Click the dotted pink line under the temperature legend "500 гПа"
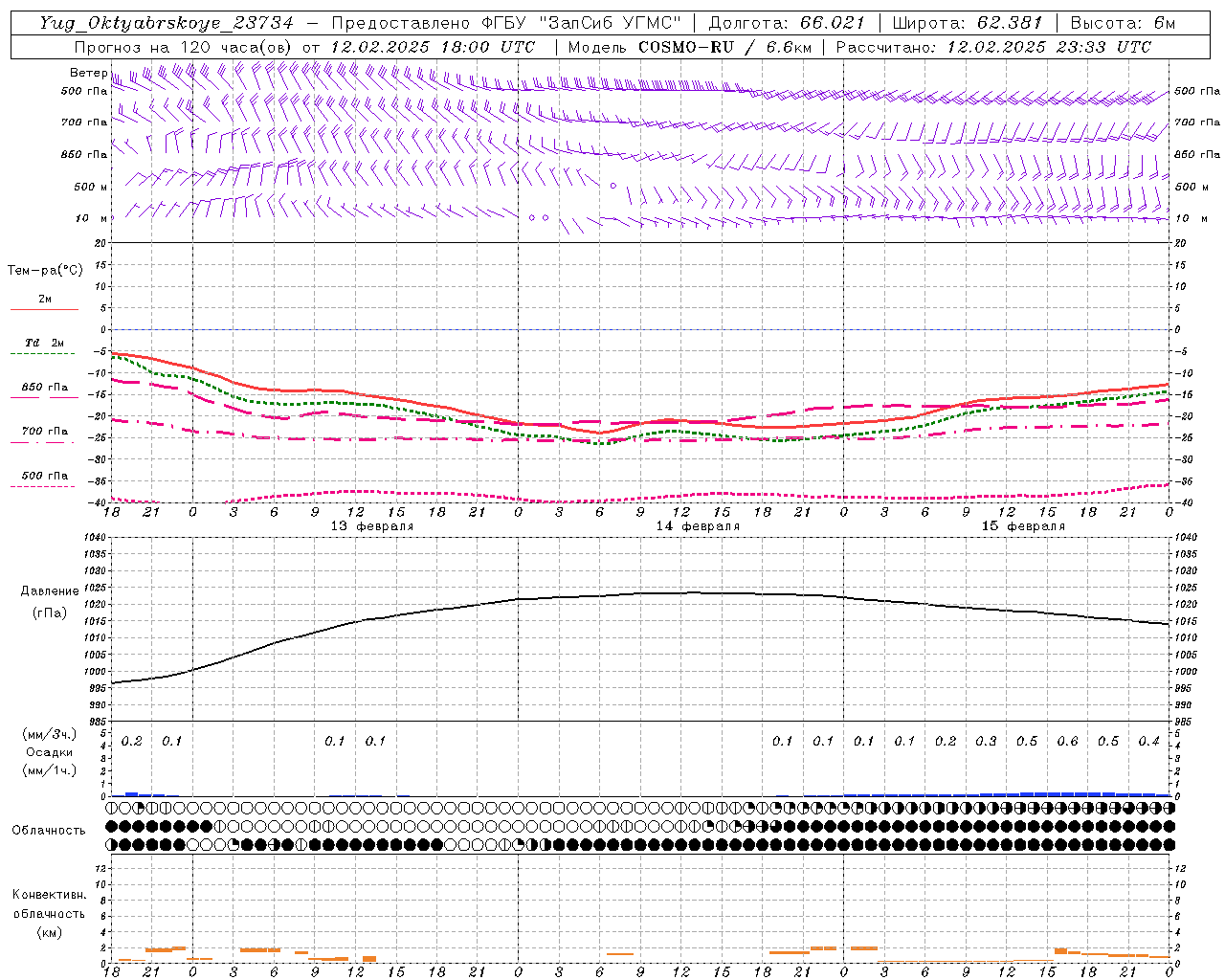 42,486
